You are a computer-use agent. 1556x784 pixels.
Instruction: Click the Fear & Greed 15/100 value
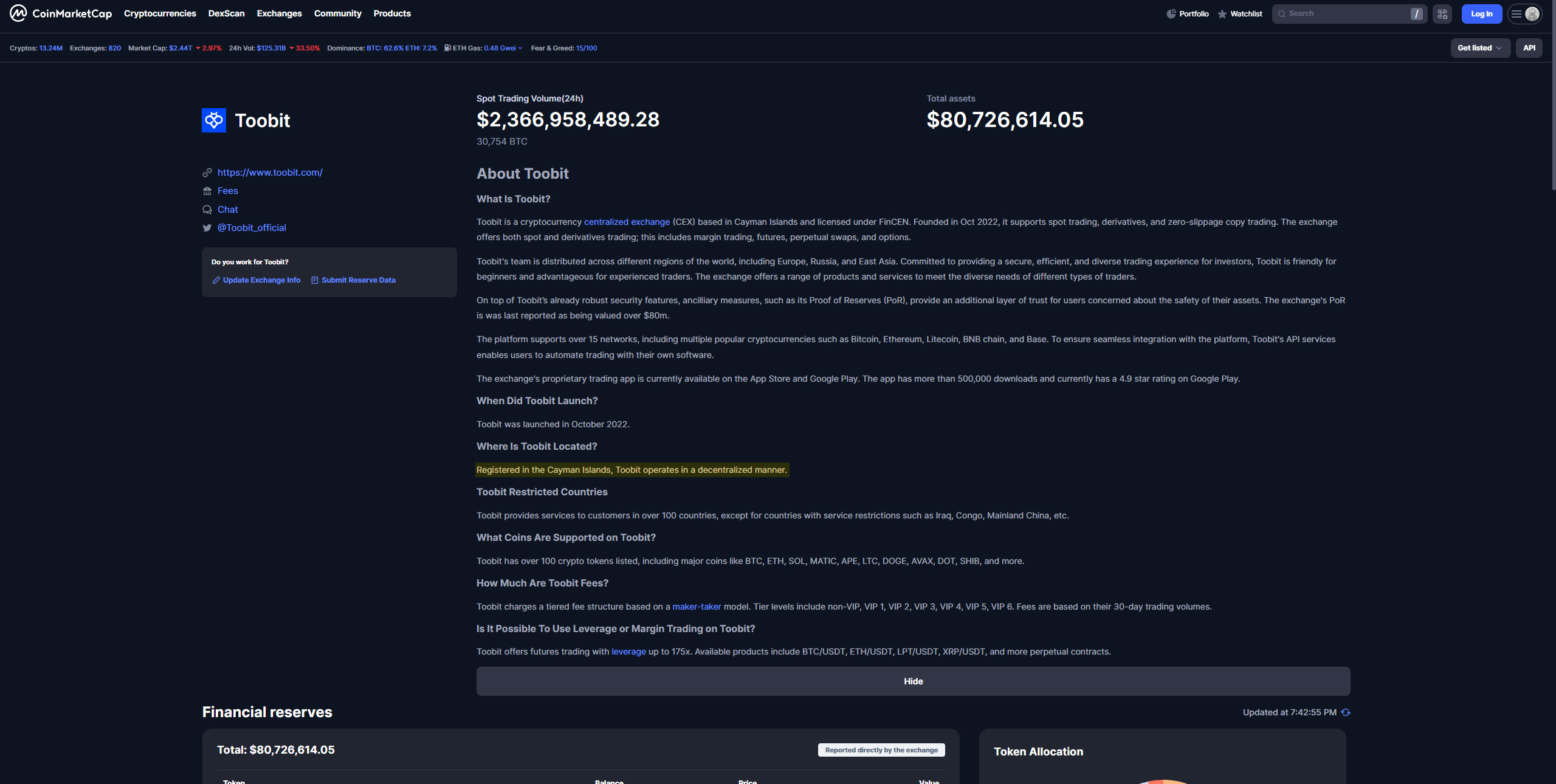pos(587,48)
